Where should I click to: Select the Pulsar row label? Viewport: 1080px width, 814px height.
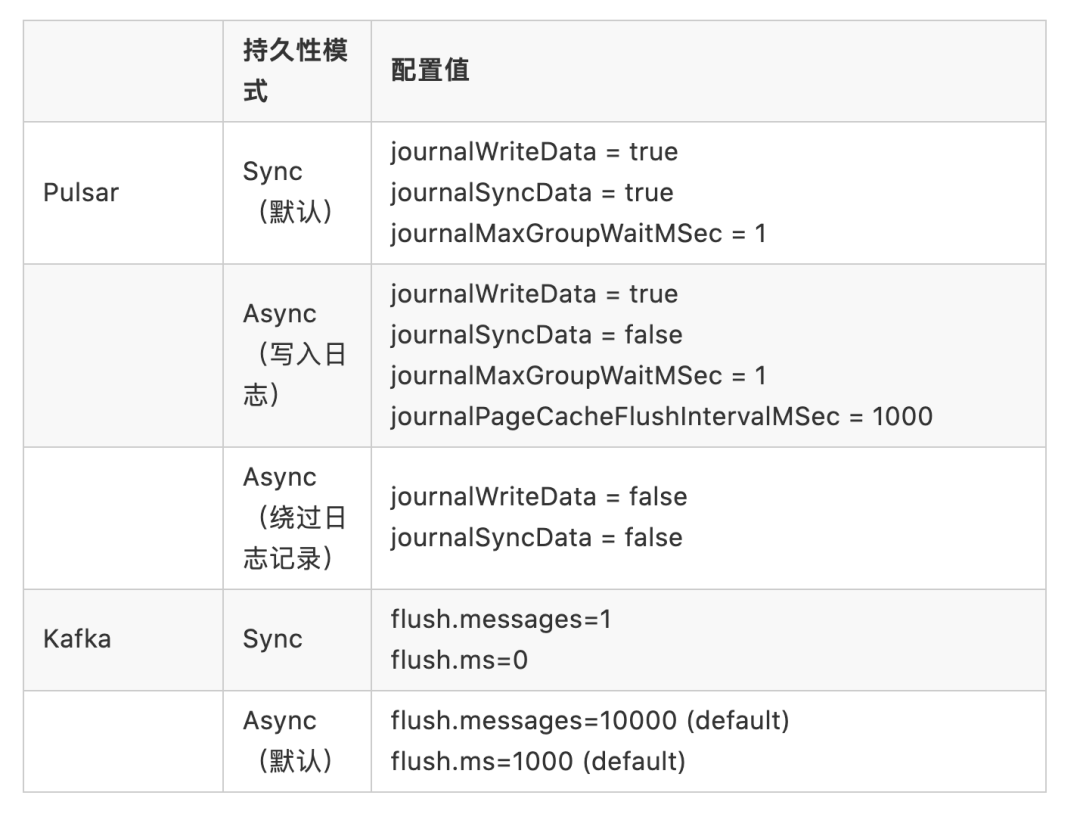click(81, 193)
